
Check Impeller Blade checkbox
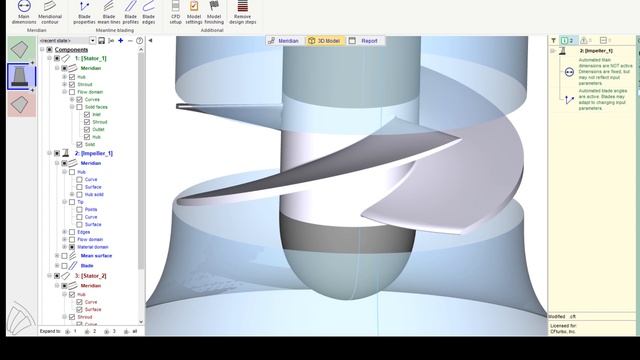click(64, 266)
